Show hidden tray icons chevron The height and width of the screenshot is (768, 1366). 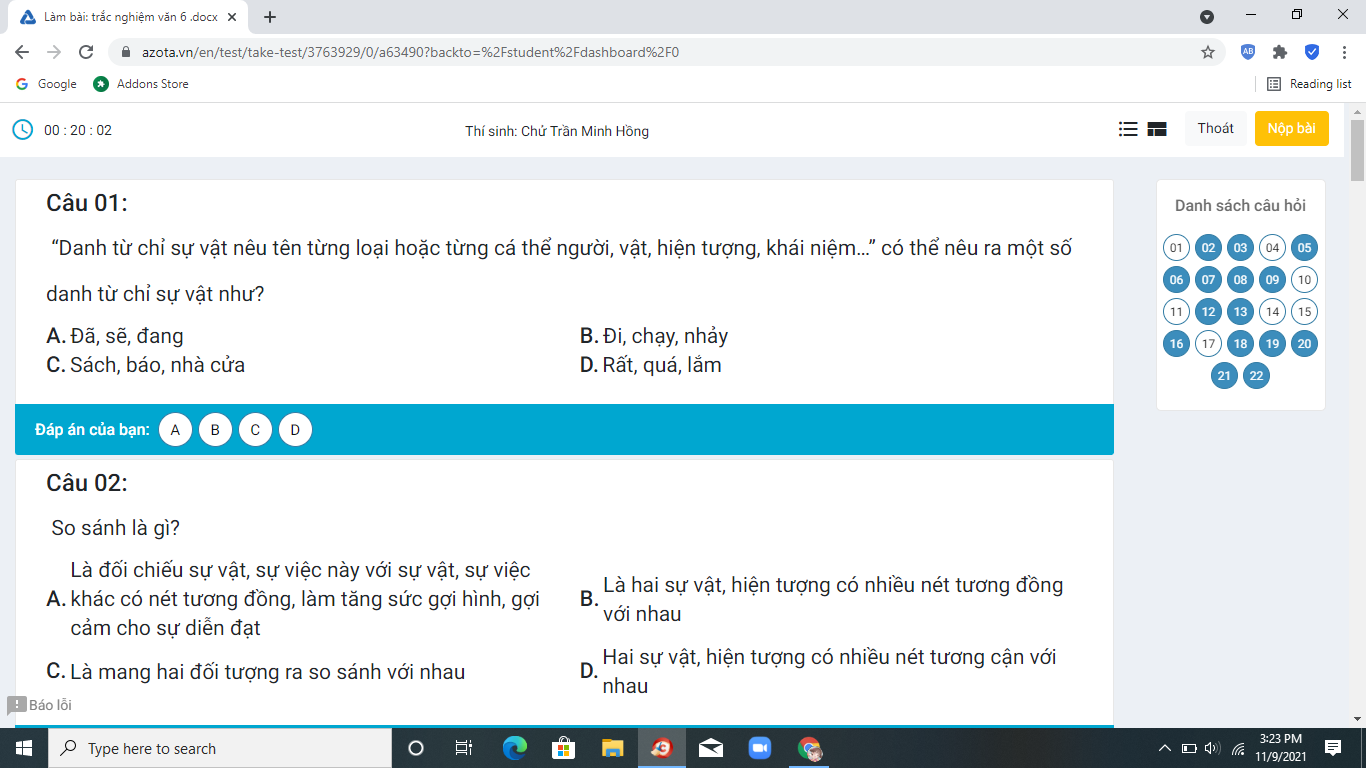pos(1164,748)
